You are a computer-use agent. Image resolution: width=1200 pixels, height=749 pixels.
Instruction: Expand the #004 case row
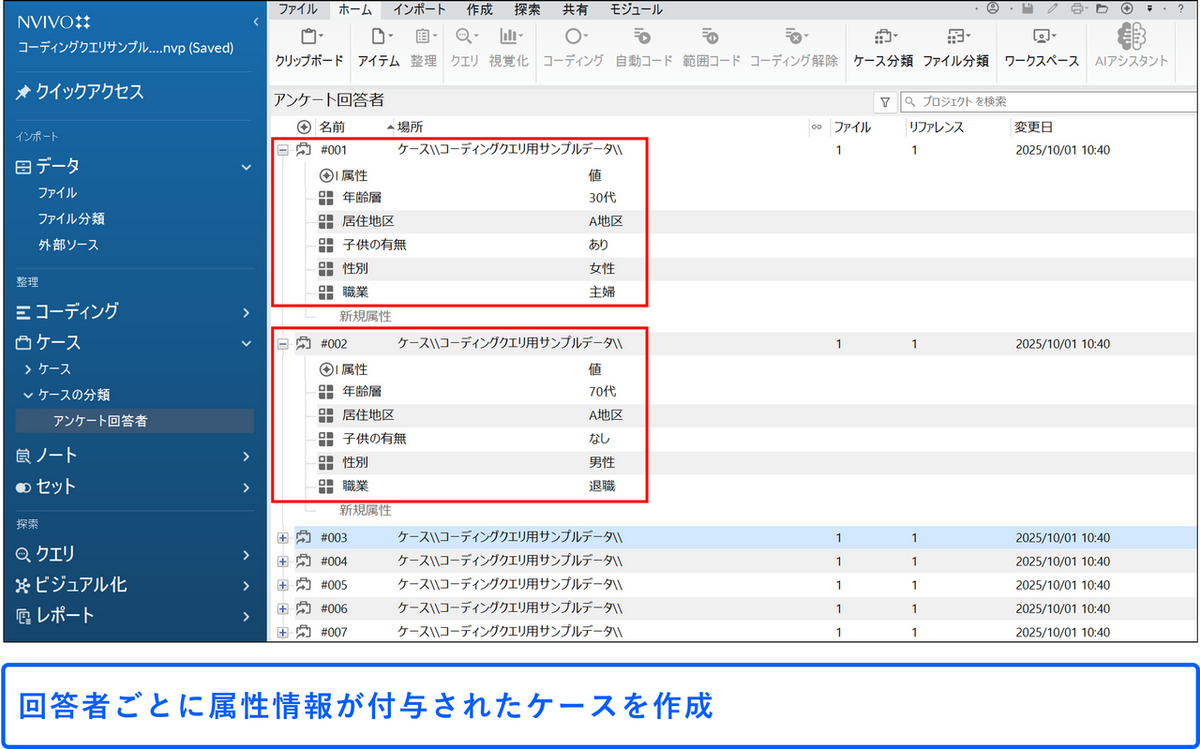point(282,562)
